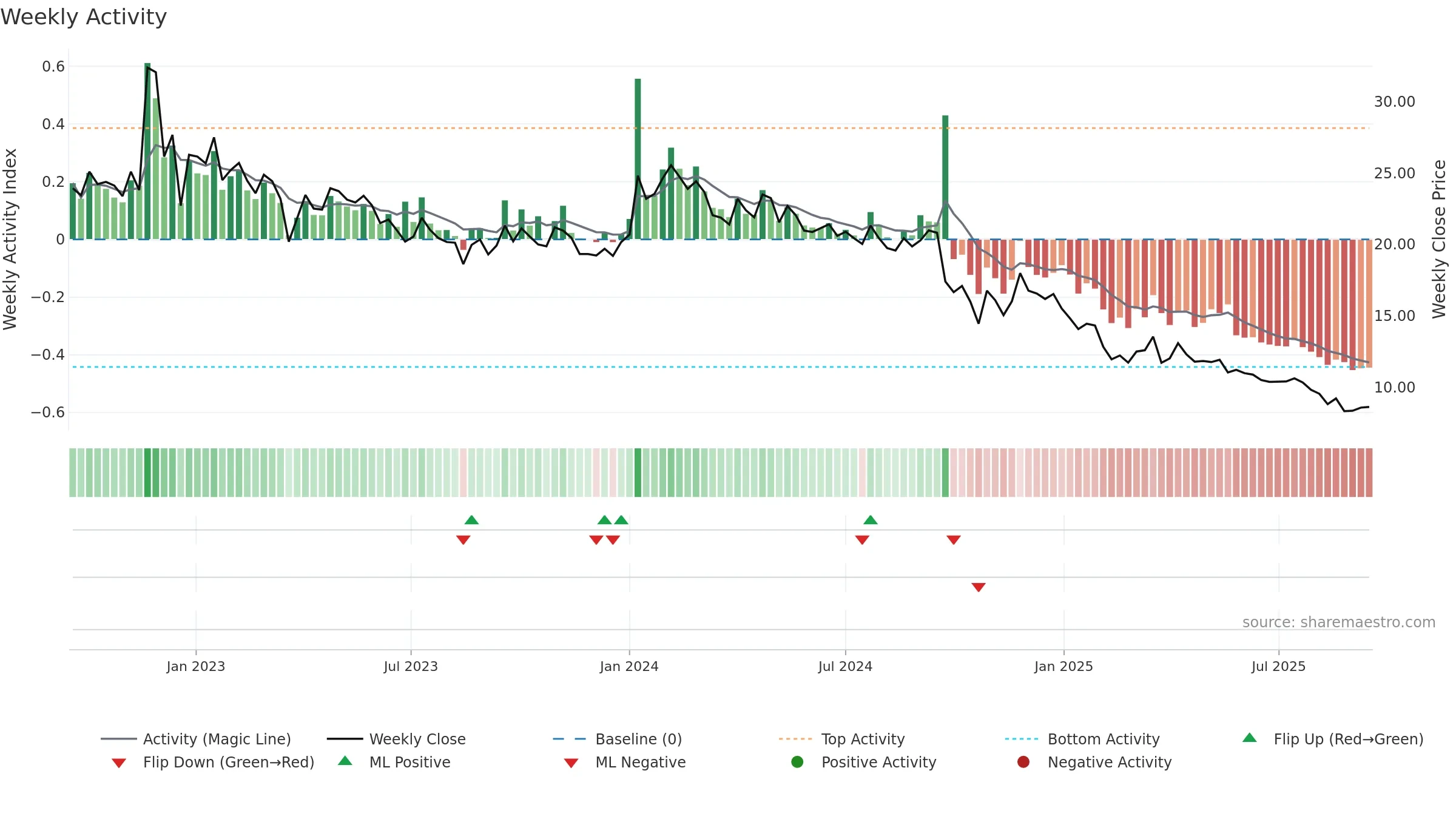1456x819 pixels.
Task: Click the tallest green bar at 0.6
Action: pyautogui.click(x=147, y=151)
